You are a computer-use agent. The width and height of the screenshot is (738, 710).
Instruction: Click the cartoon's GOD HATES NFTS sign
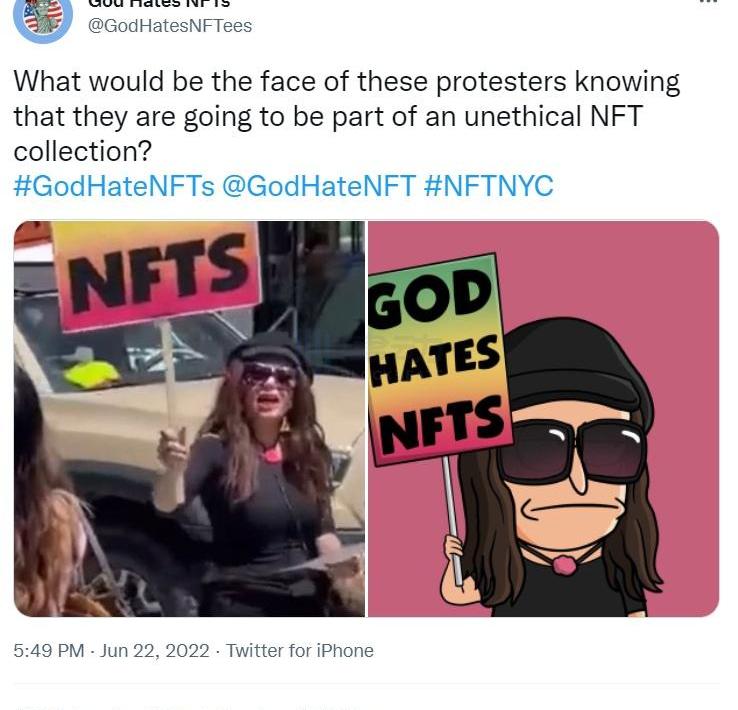point(436,360)
